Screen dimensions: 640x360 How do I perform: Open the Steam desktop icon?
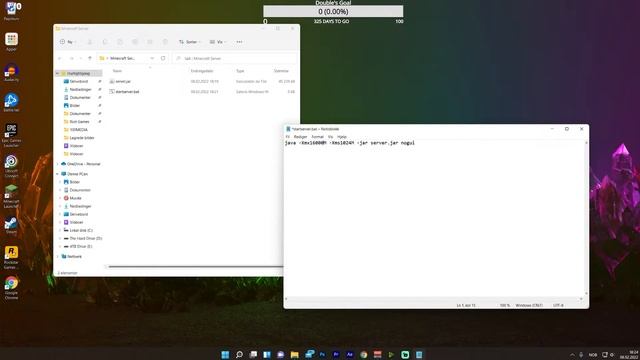[x=11, y=225]
